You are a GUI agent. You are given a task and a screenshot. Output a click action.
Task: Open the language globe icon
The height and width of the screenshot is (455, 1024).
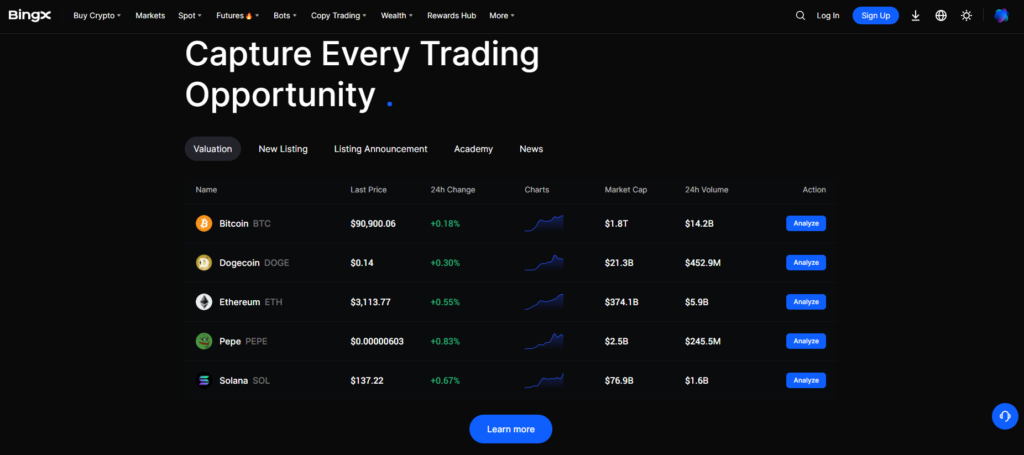click(x=941, y=16)
